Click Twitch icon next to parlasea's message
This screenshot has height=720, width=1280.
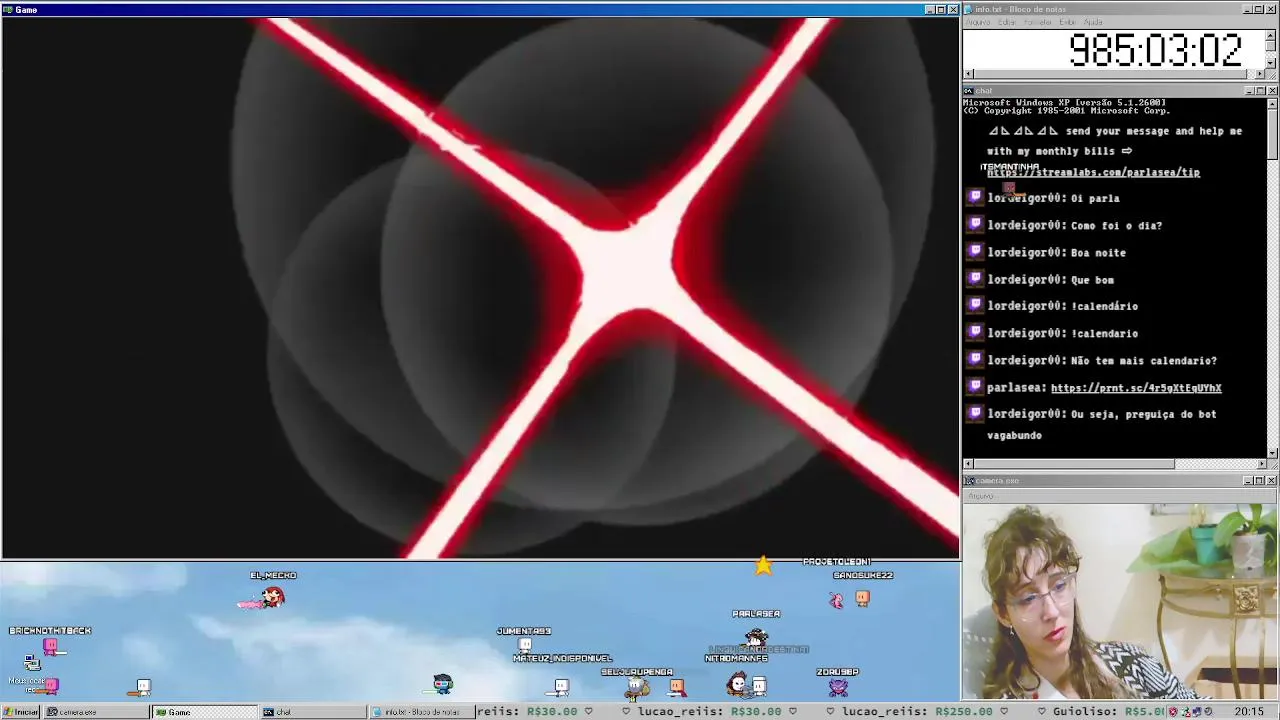[976, 387]
